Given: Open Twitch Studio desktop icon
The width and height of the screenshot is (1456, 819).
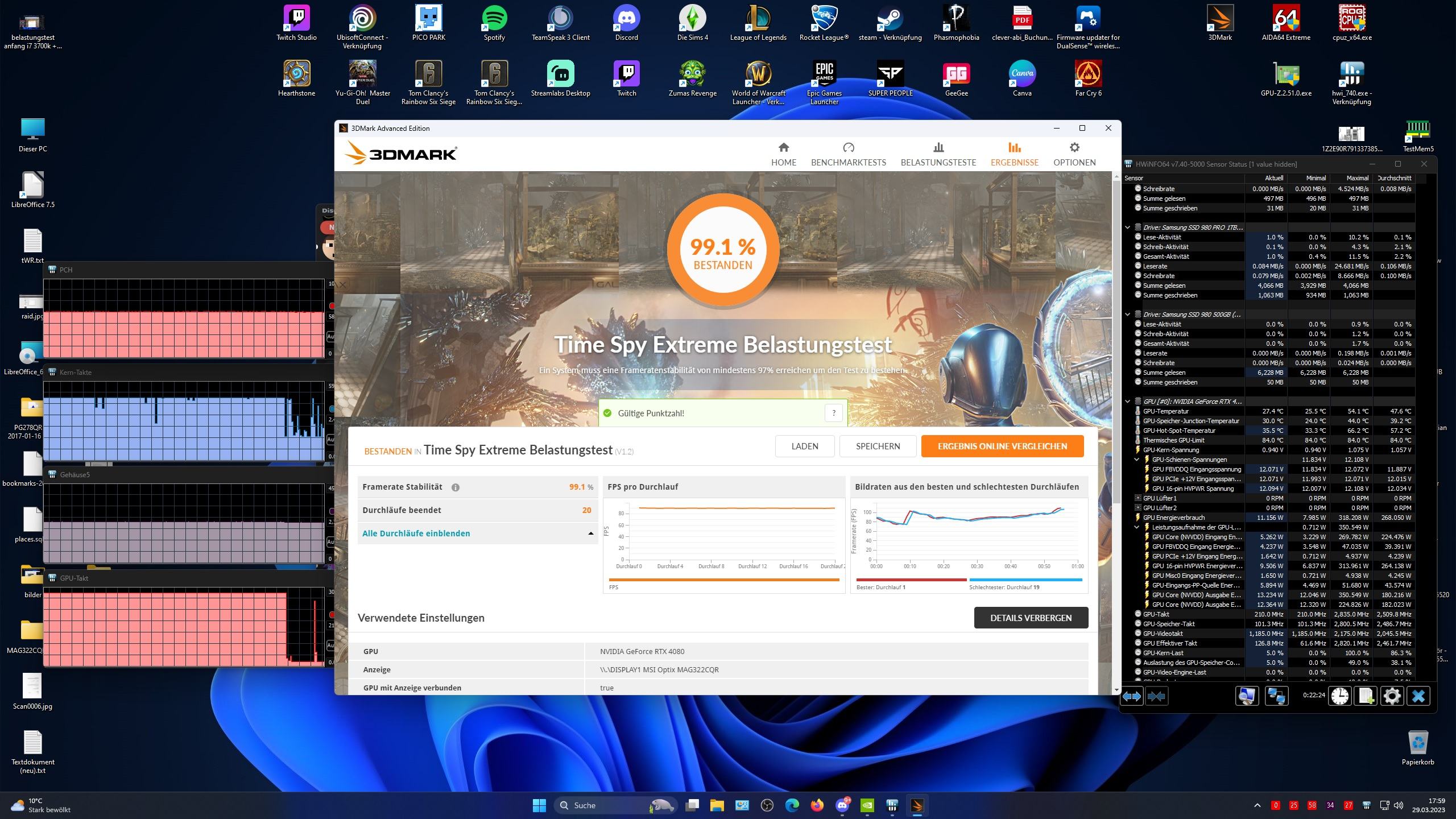Looking at the screenshot, I should 296,24.
